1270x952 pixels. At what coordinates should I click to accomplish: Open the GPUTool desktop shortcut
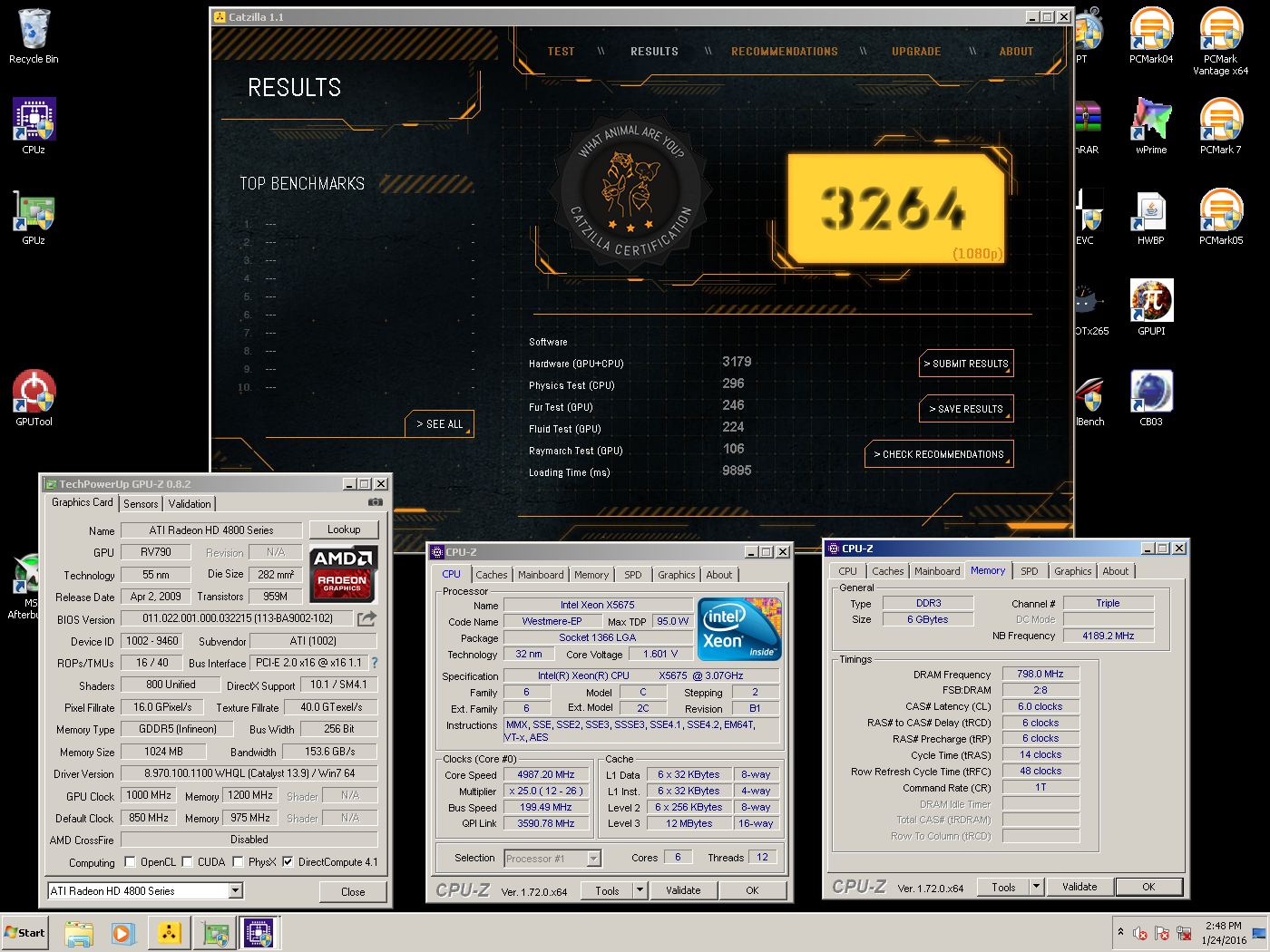pyautogui.click(x=34, y=397)
